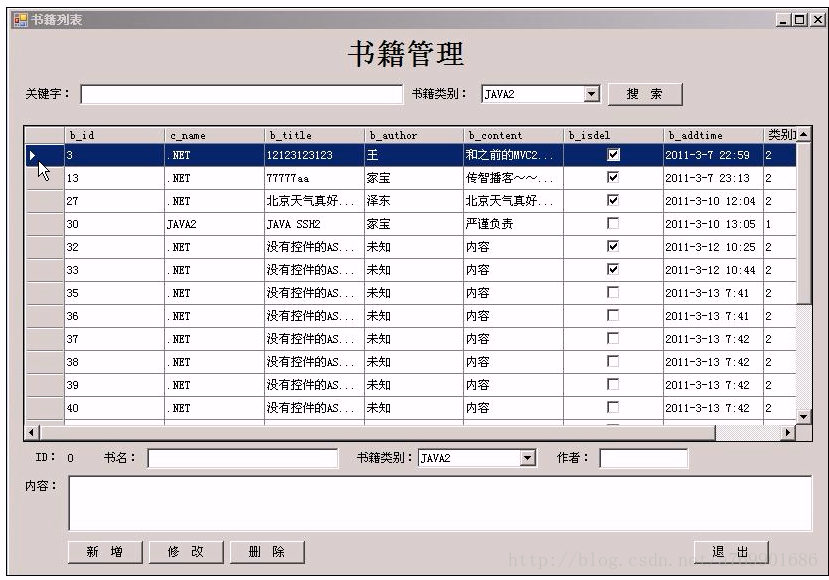The image size is (829, 580).
Task: Open the top 书籍类别 dropdown beside search
Action: pyautogui.click(x=592, y=94)
